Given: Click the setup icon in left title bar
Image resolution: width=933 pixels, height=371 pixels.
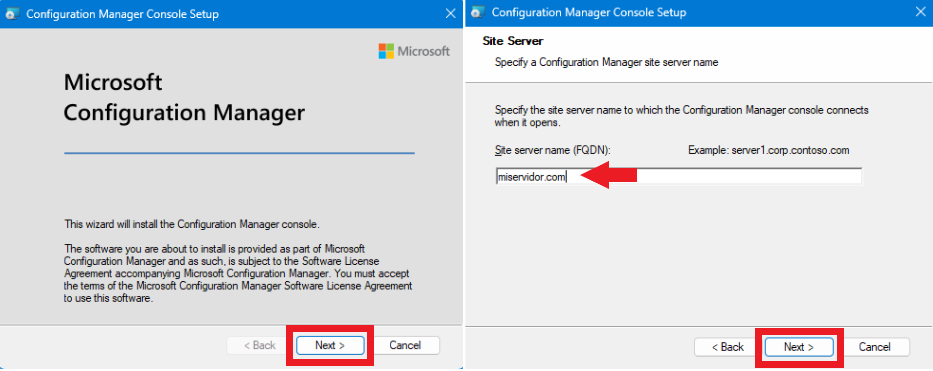Looking at the screenshot, I should pyautogui.click(x=13, y=14).
